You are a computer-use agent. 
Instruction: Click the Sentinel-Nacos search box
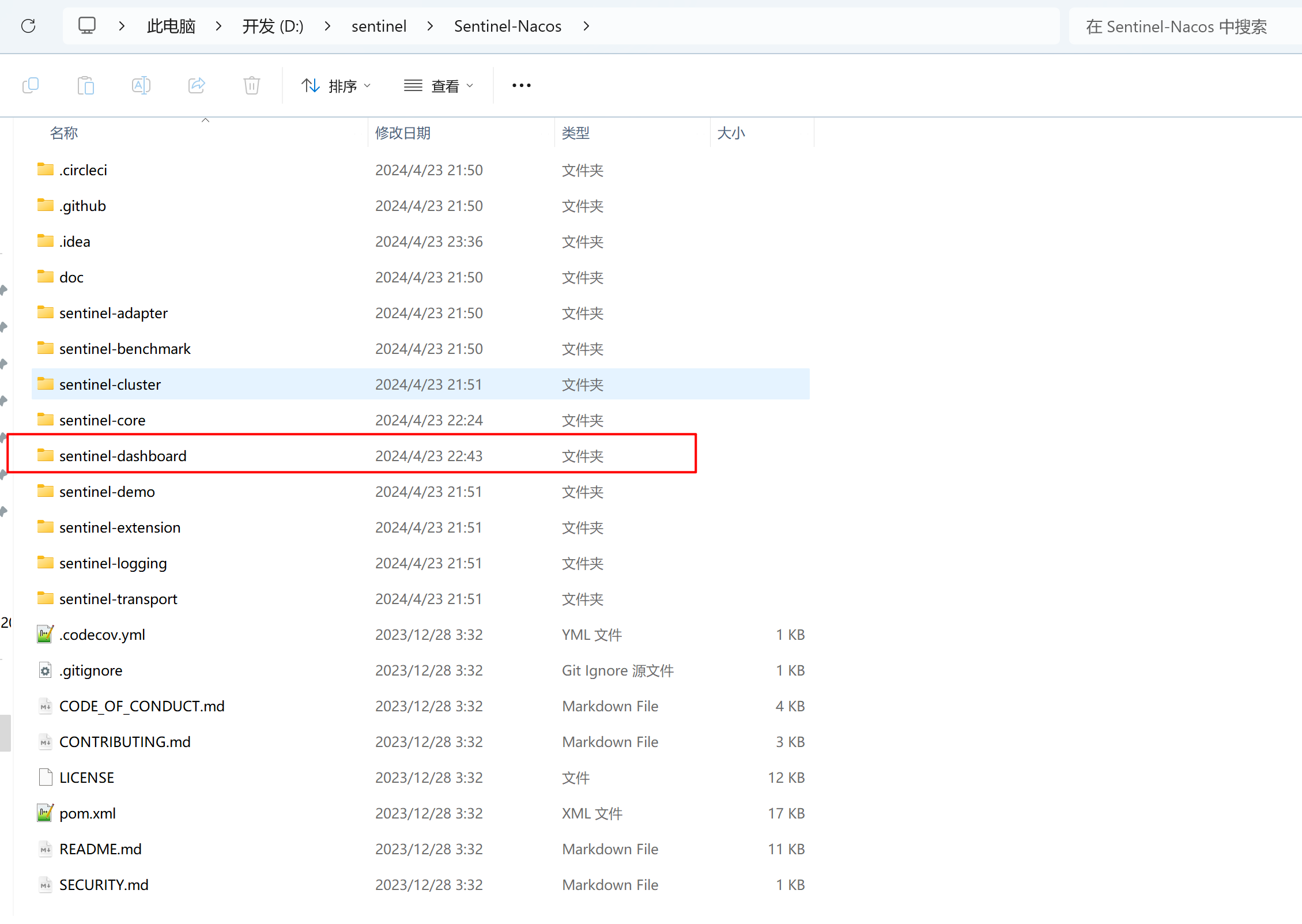(1176, 27)
